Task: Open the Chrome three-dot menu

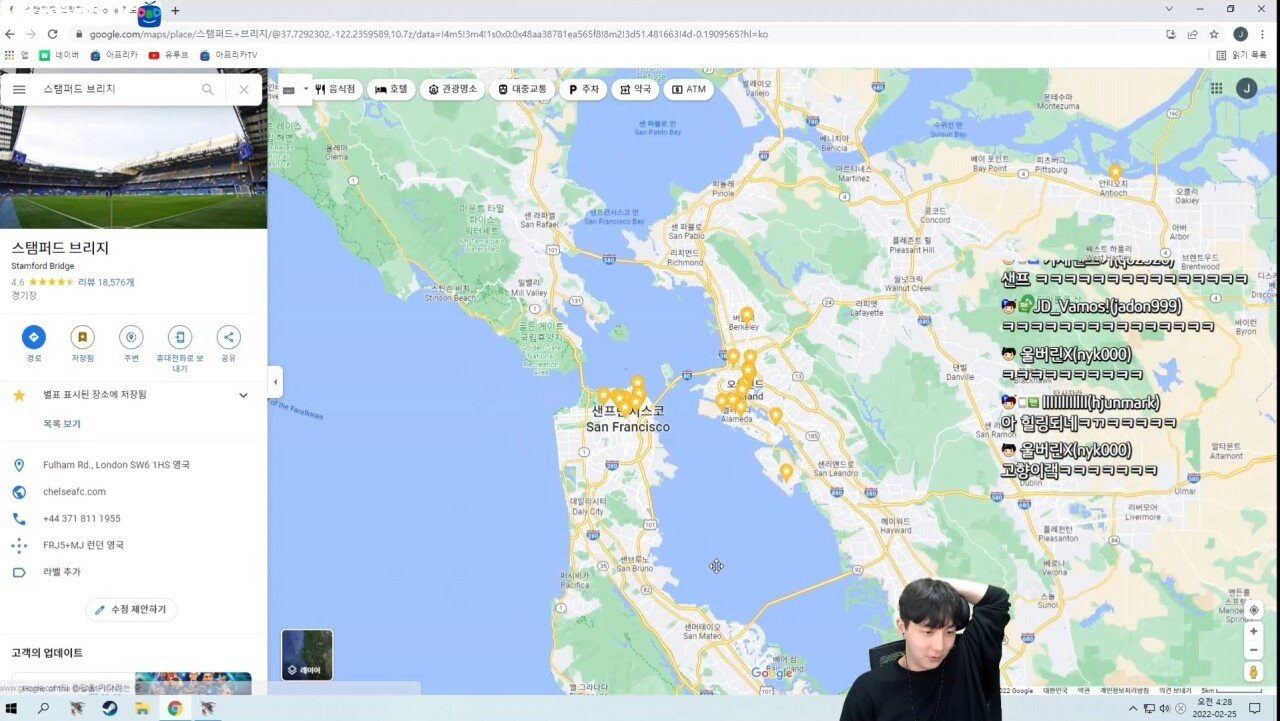Action: [1263, 34]
